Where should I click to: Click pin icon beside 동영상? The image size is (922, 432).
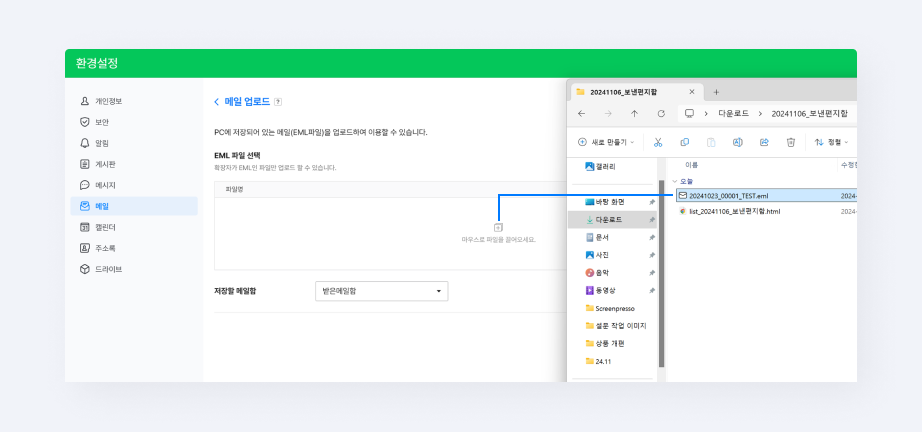(x=652, y=290)
